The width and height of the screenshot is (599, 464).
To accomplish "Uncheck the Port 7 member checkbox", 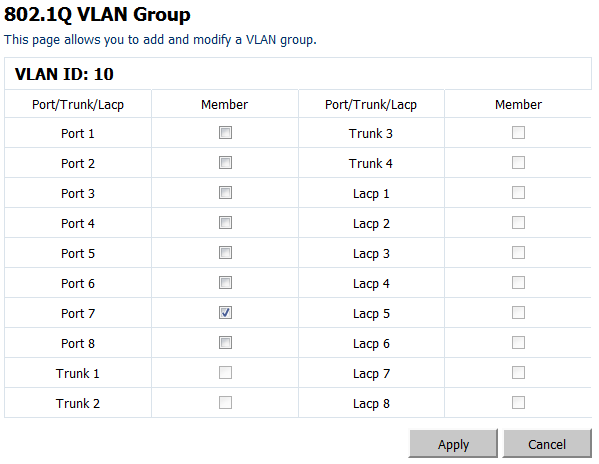I will [x=225, y=312].
